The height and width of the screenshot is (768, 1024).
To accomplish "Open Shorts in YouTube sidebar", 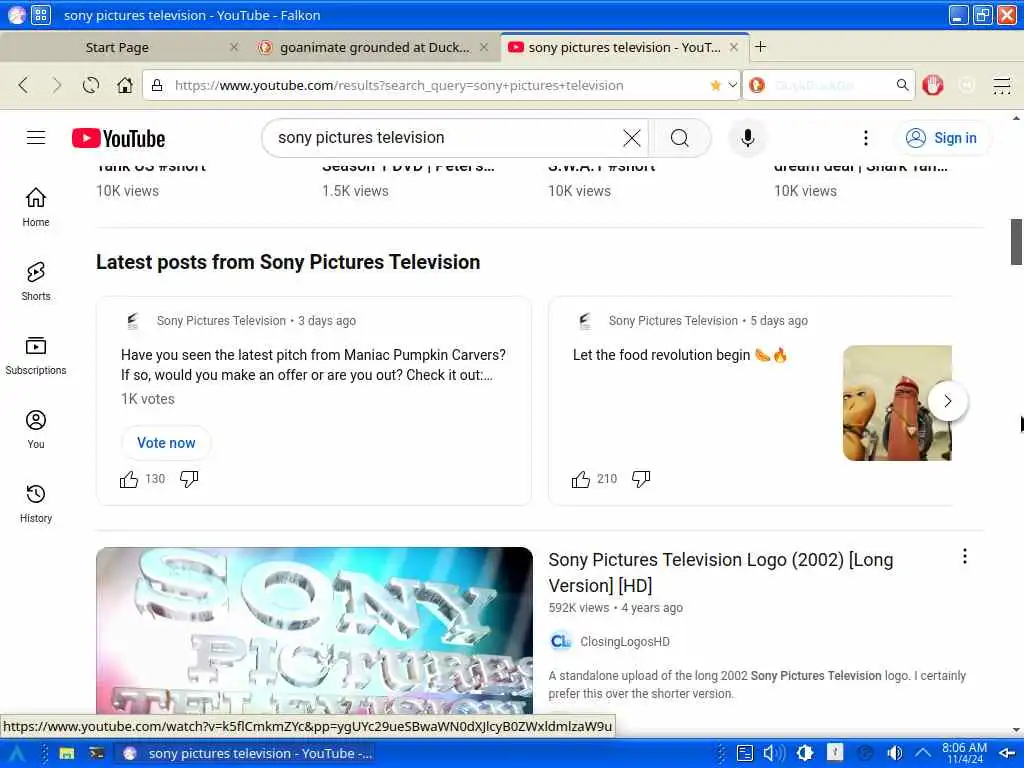I will 36,281.
